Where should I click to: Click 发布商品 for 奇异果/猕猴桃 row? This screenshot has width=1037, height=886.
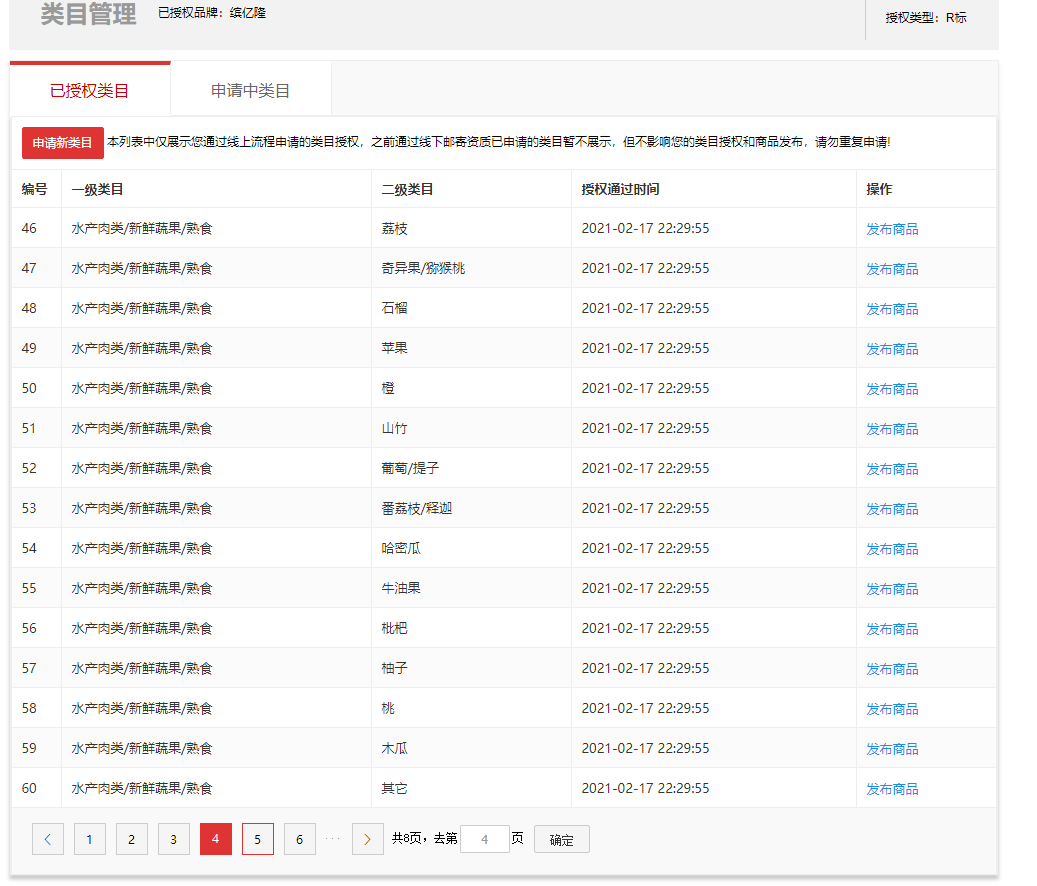[892, 269]
